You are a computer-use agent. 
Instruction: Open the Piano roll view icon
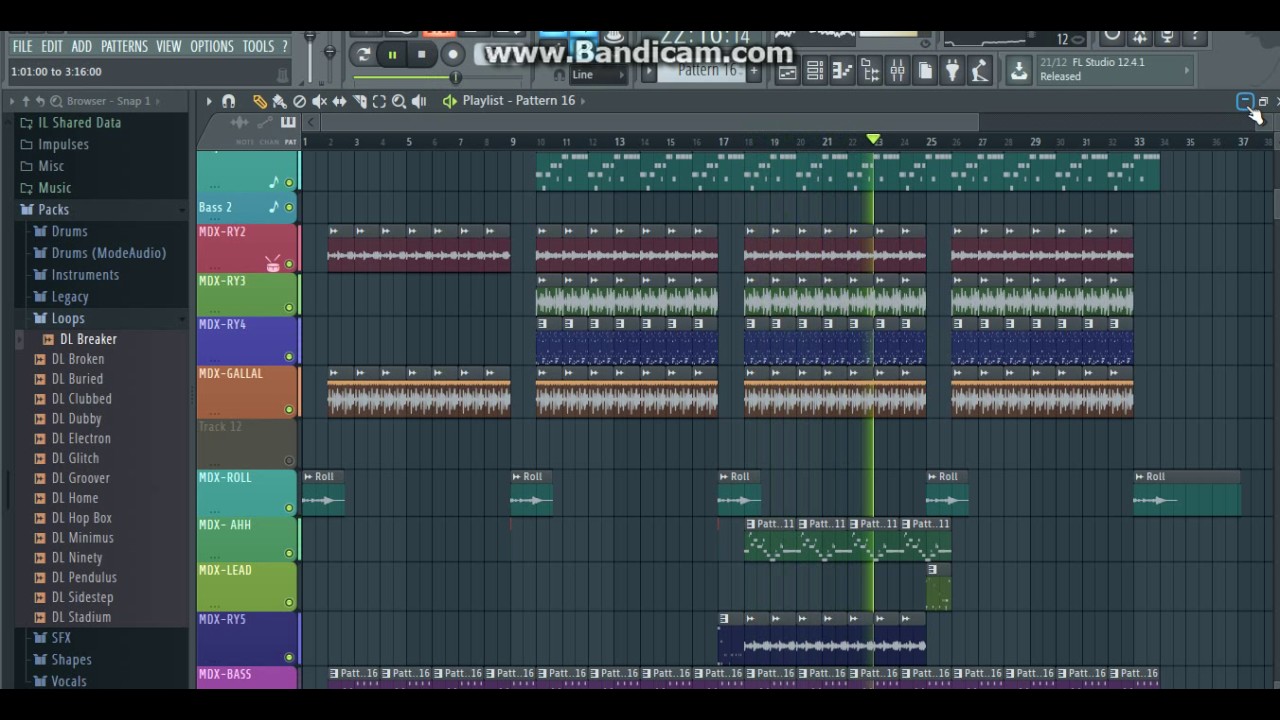[842, 71]
